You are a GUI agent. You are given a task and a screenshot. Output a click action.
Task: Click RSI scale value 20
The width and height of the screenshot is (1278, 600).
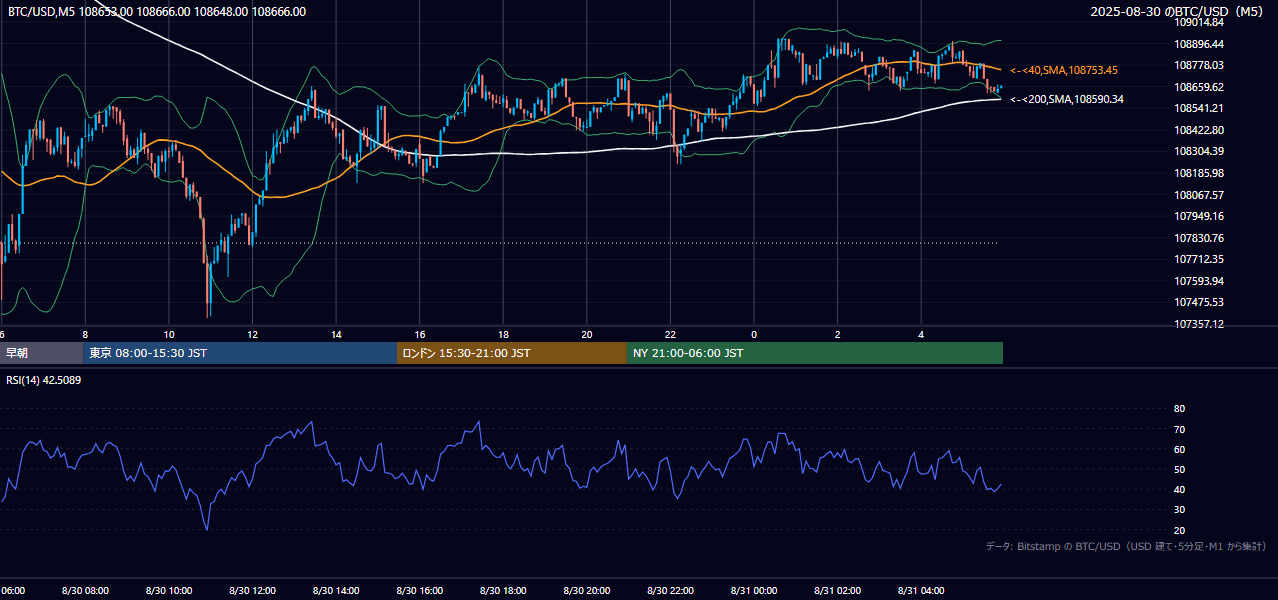[1179, 530]
